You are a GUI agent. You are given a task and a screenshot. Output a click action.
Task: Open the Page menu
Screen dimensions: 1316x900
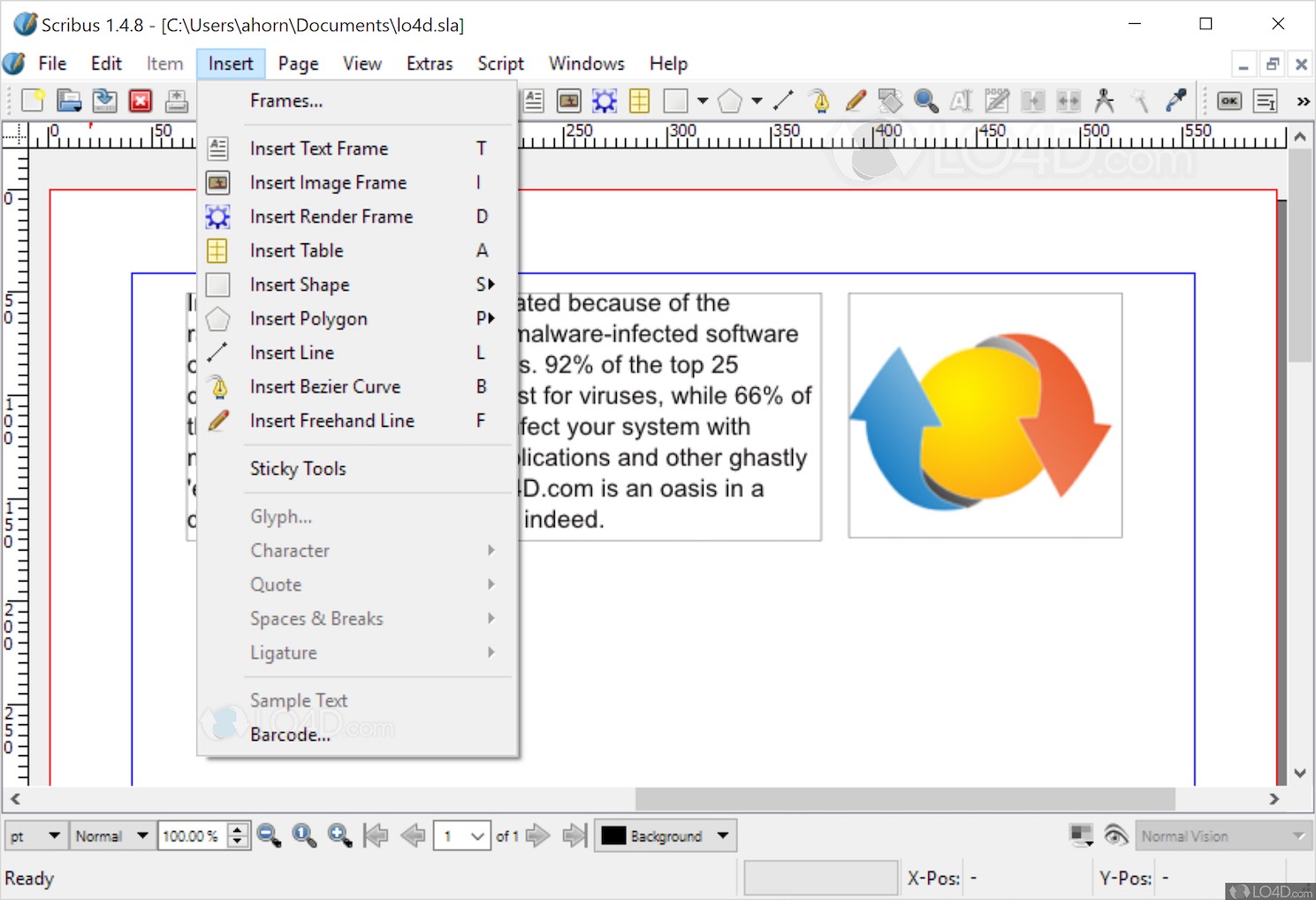[x=298, y=64]
